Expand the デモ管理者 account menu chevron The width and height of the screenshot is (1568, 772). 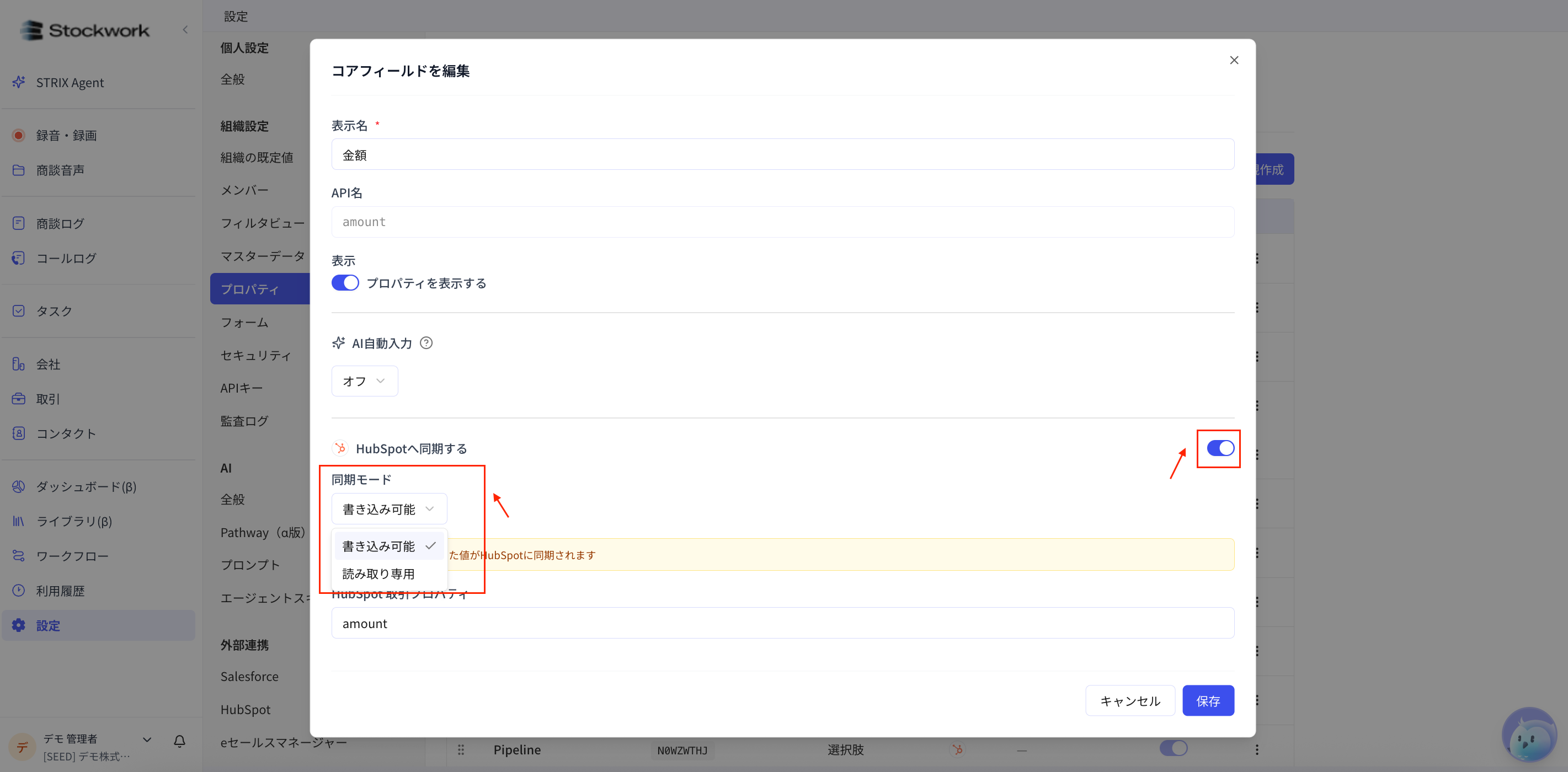(147, 740)
